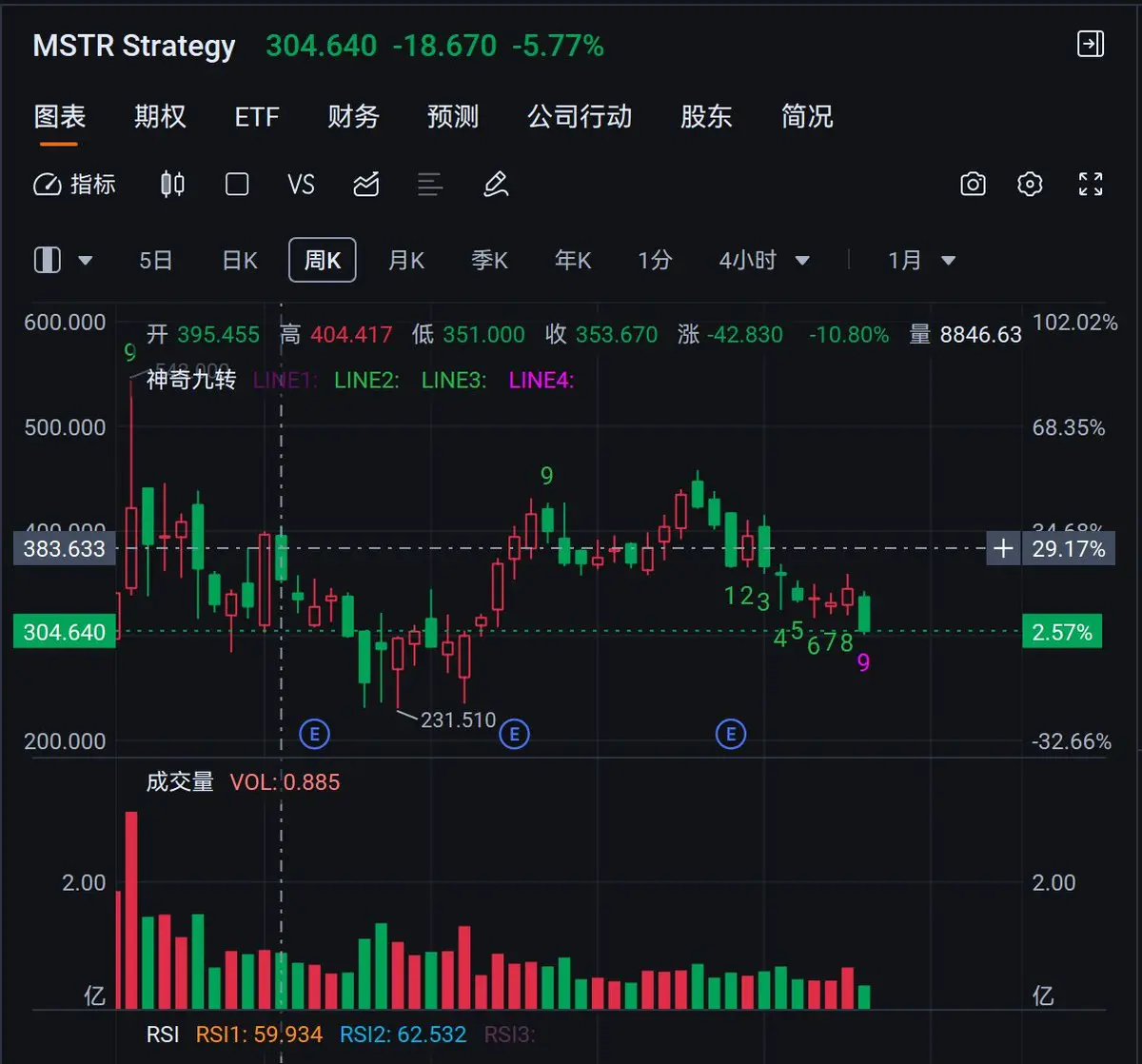Open the 预测 tab
The height and width of the screenshot is (1064, 1142).
coord(453,116)
